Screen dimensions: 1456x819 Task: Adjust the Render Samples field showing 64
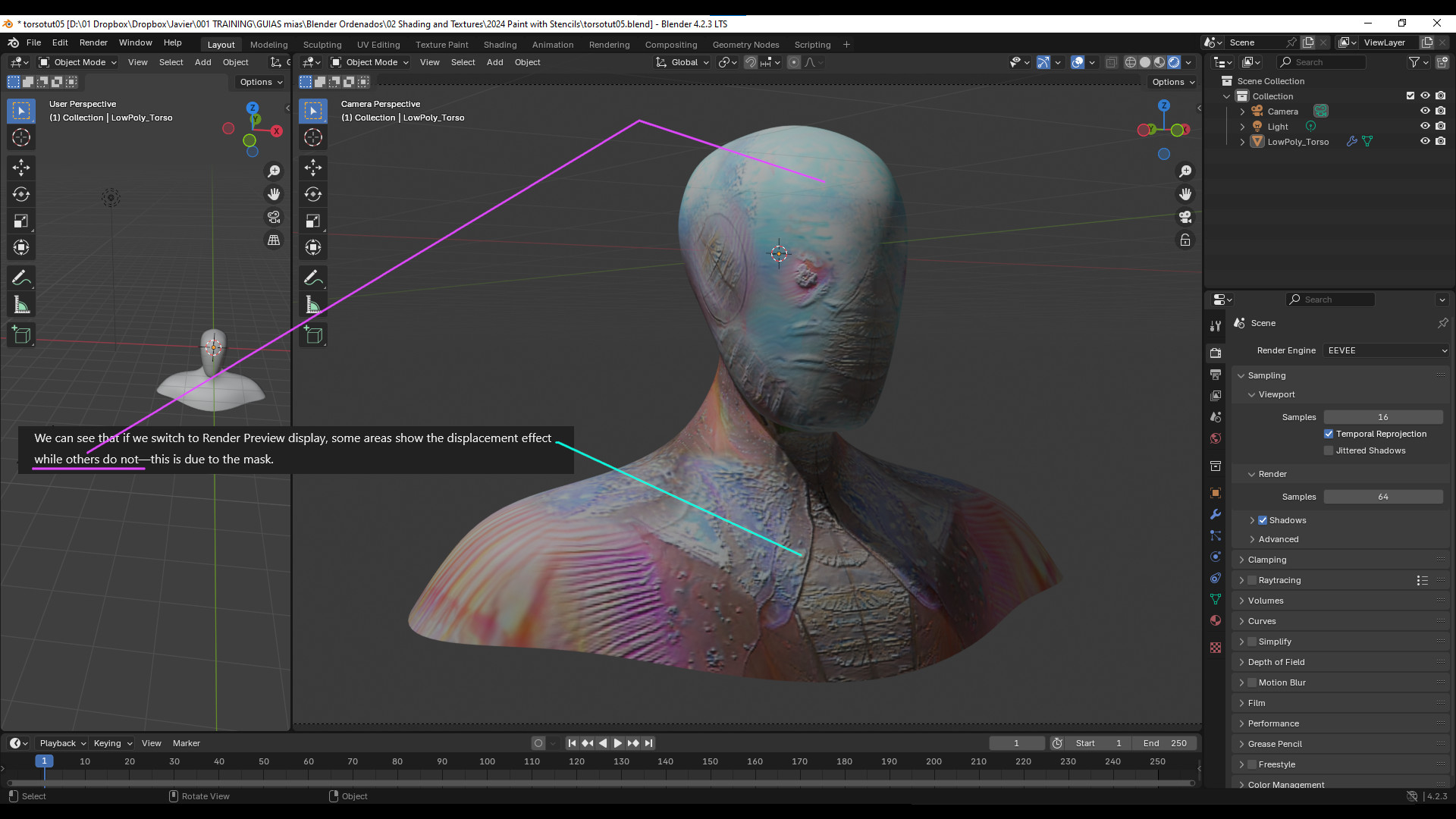pyautogui.click(x=1383, y=497)
